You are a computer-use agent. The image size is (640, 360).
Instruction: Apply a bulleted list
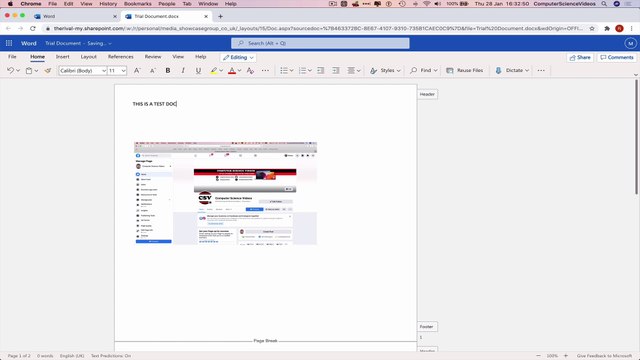(x=284, y=71)
